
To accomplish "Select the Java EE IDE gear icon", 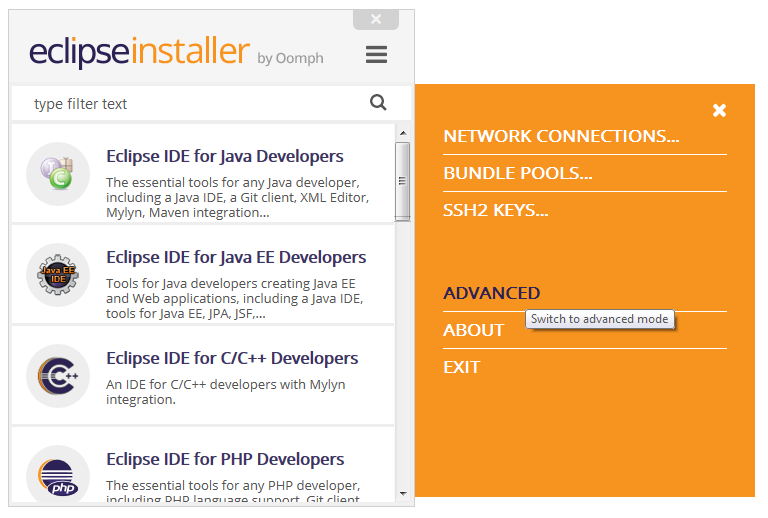I will click(x=58, y=275).
